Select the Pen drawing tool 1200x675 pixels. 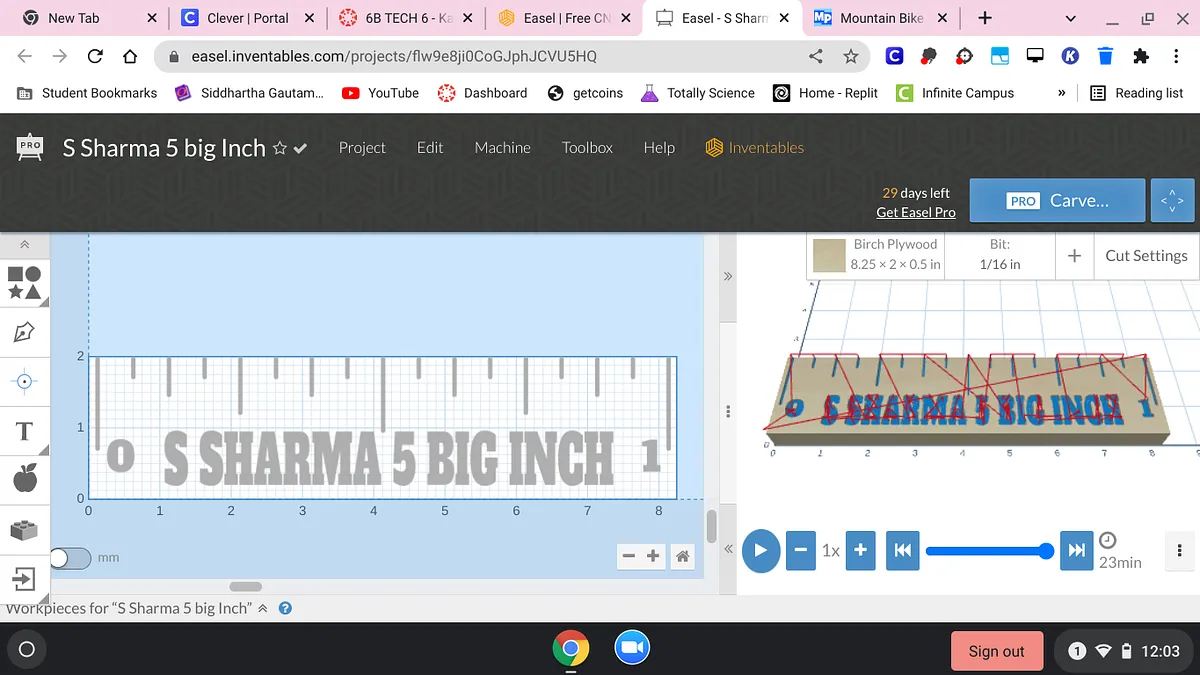tap(25, 331)
